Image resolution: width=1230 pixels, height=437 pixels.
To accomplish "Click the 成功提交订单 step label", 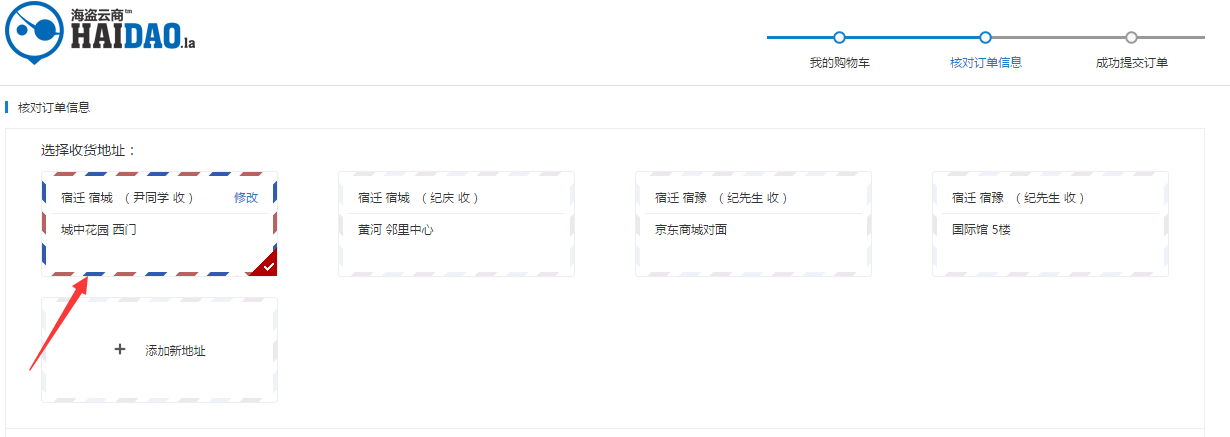I will click(x=1131, y=63).
